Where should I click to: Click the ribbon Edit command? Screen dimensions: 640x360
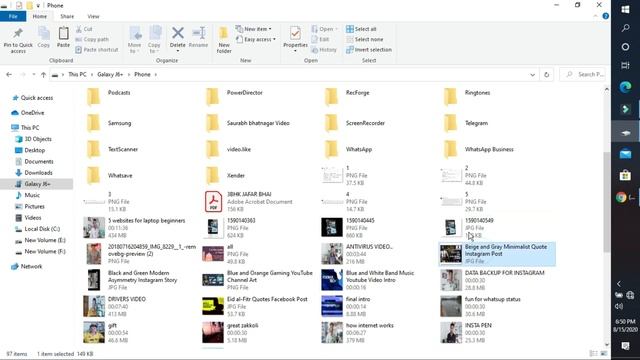(320, 39)
